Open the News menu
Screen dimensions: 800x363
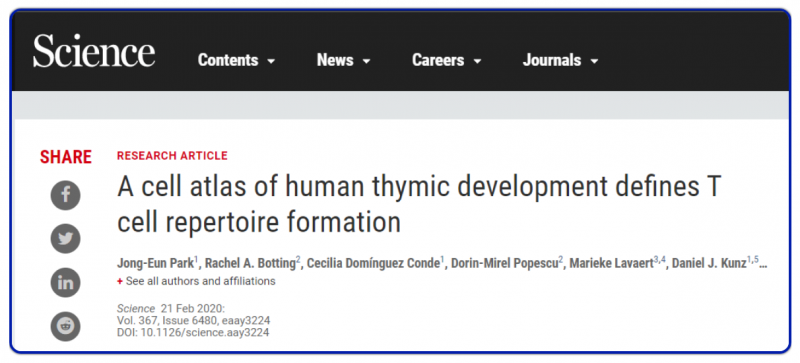[343, 60]
